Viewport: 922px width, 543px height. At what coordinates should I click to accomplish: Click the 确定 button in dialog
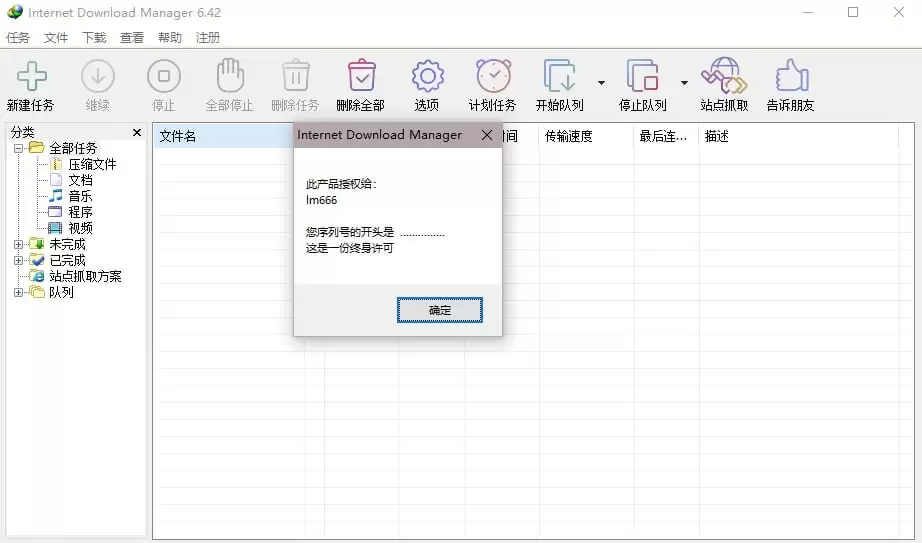click(x=440, y=310)
